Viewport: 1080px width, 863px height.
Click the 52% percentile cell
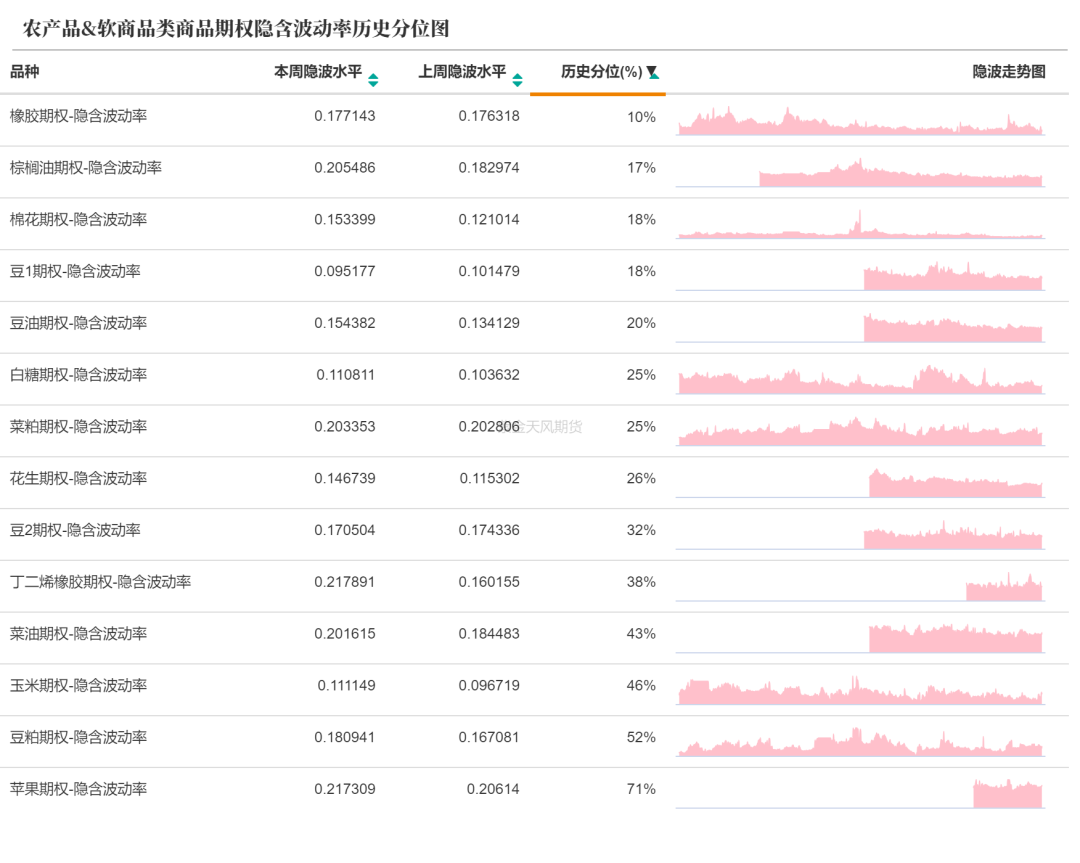(x=641, y=737)
